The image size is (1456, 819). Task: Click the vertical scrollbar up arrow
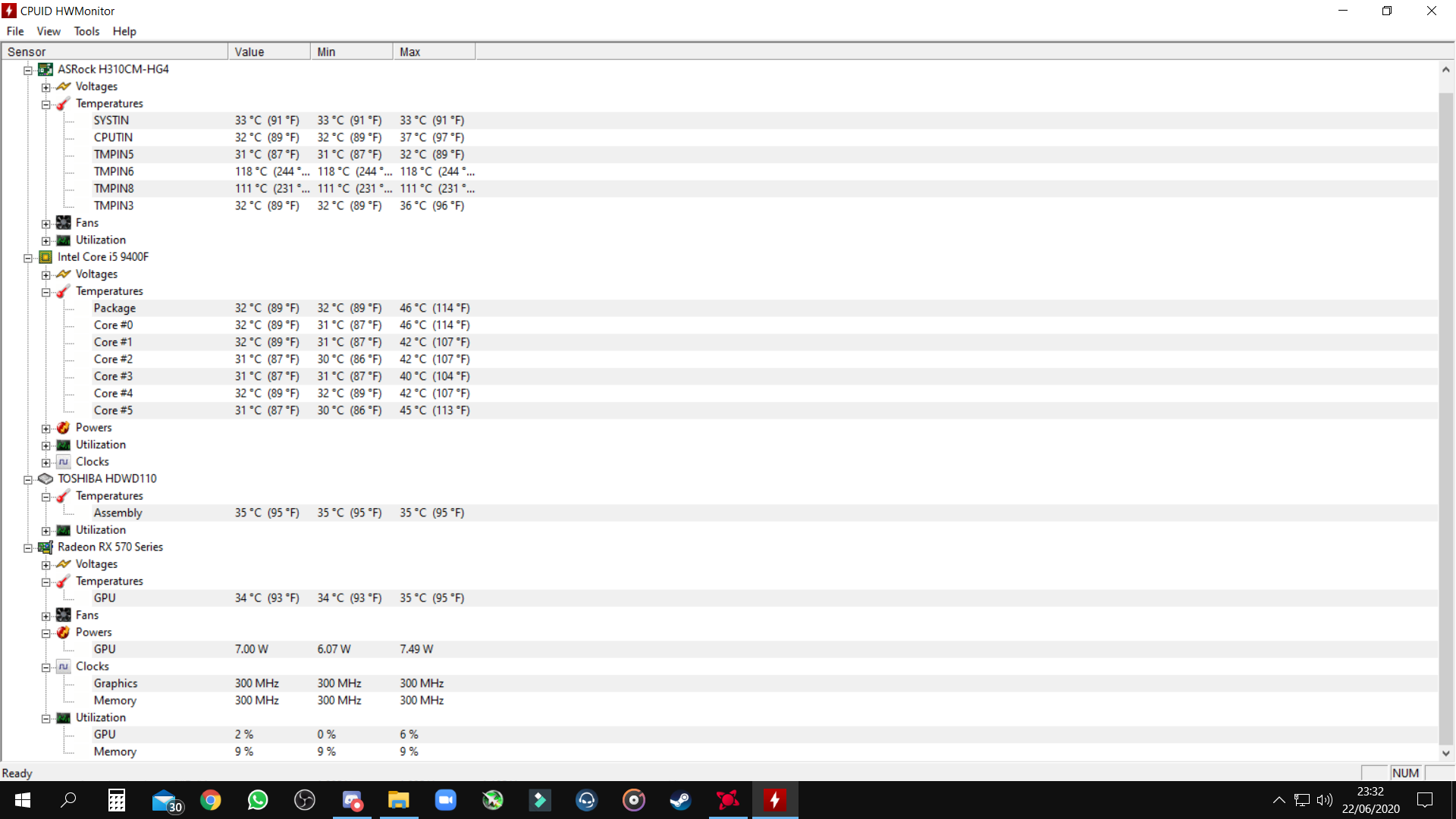(x=1446, y=70)
